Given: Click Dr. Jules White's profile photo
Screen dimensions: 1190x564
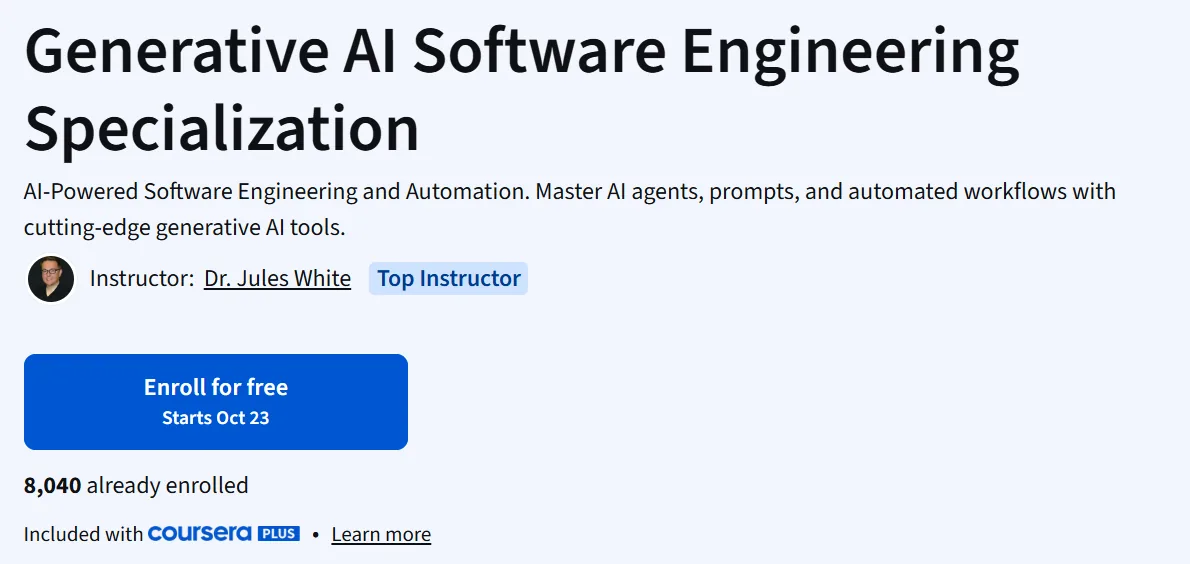Looking at the screenshot, I should click(x=51, y=279).
